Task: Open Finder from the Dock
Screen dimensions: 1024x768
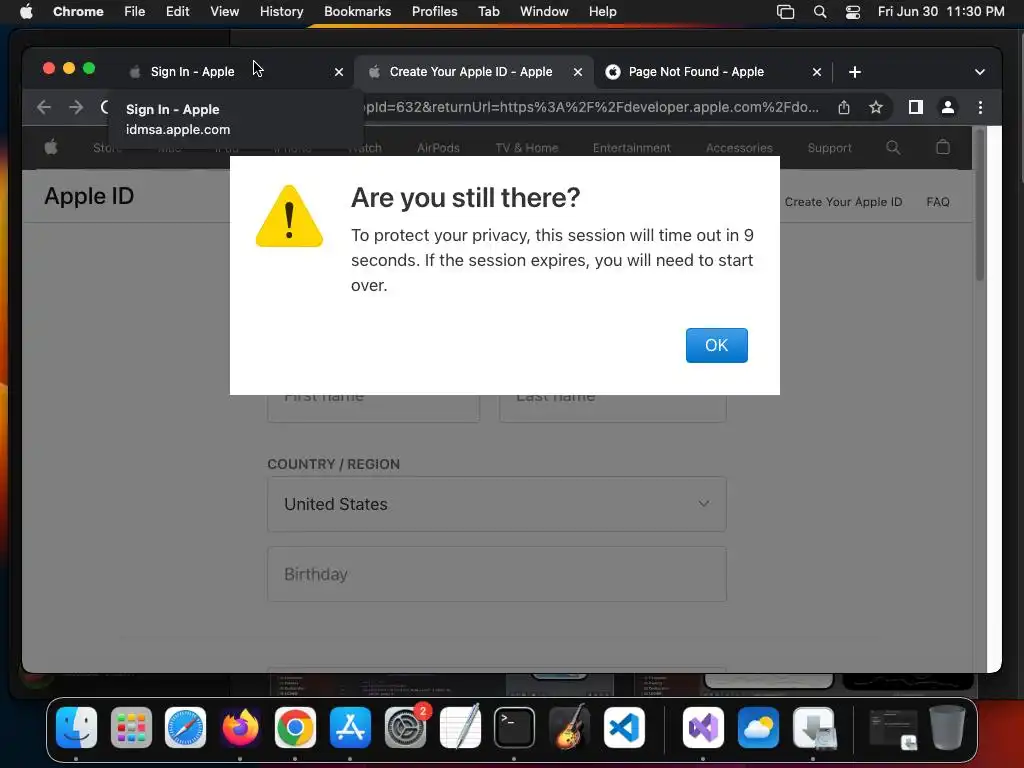Action: click(x=76, y=728)
